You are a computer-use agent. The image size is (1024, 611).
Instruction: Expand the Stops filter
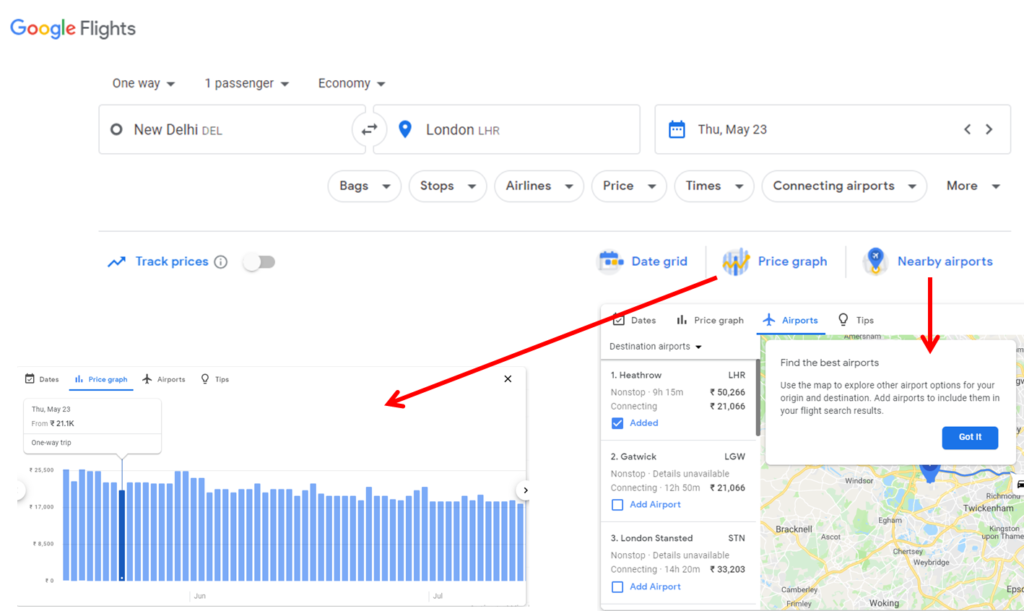pos(447,186)
